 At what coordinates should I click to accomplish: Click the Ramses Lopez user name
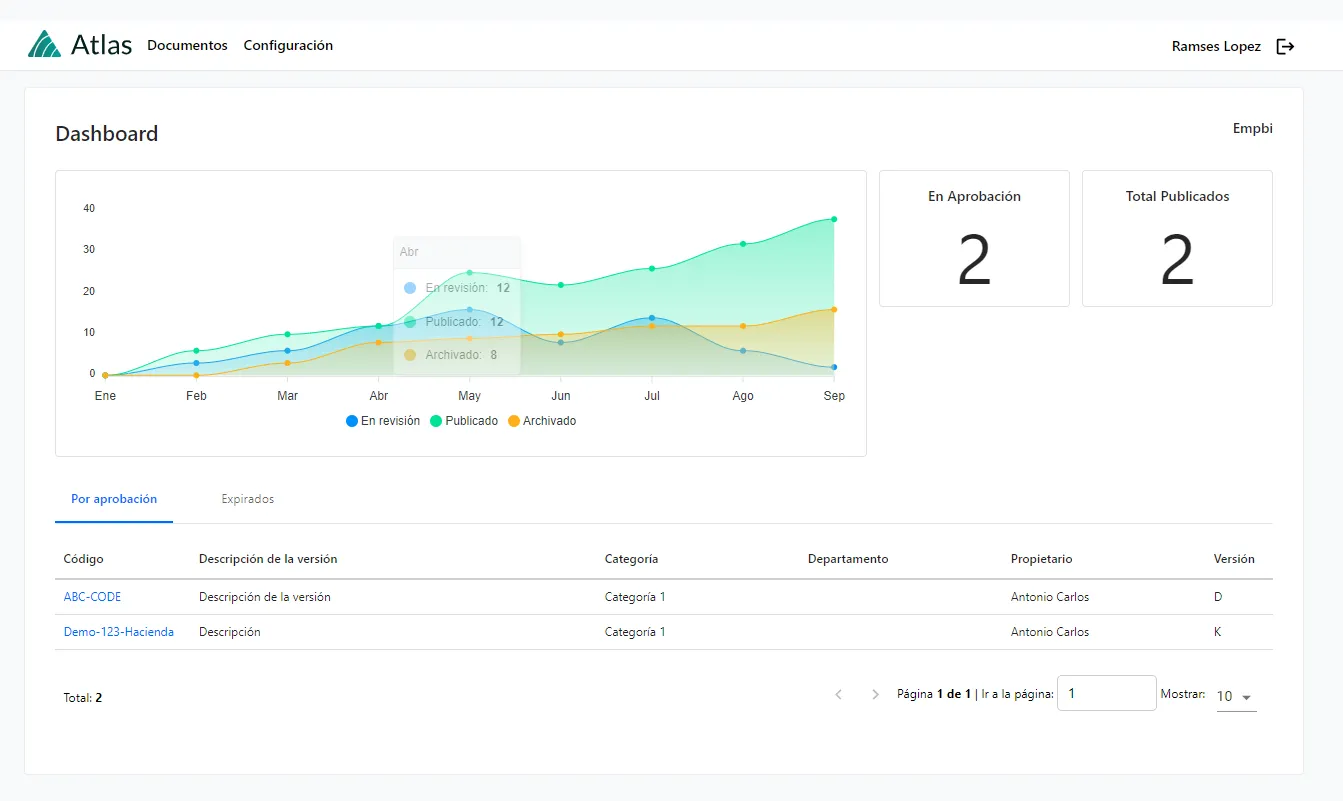point(1216,46)
